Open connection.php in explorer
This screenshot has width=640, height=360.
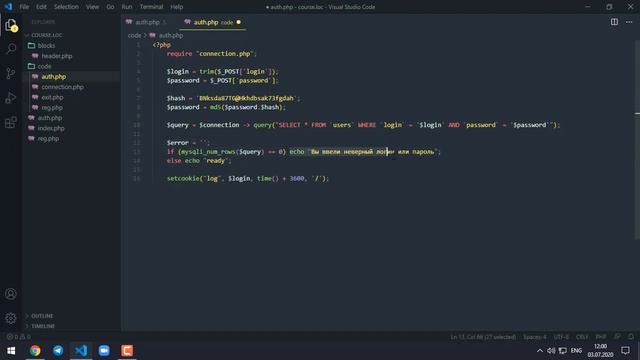point(62,87)
